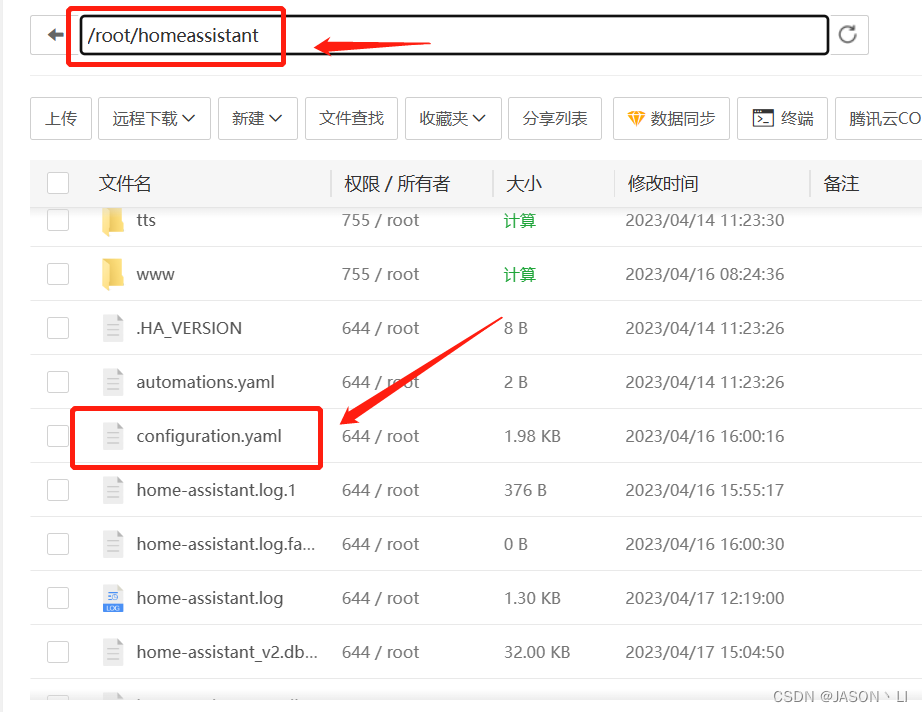Tick the home-assistant.log.fa... checkbox
Screen dimensions: 922x712
pyautogui.click(x=58, y=544)
